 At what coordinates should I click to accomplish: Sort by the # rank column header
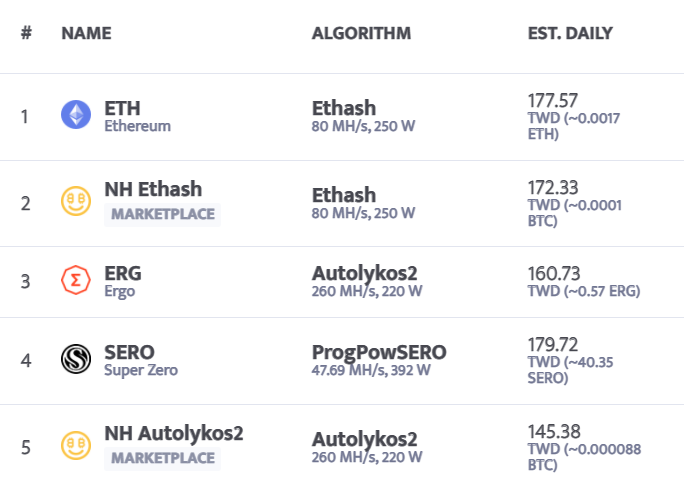tap(26, 33)
